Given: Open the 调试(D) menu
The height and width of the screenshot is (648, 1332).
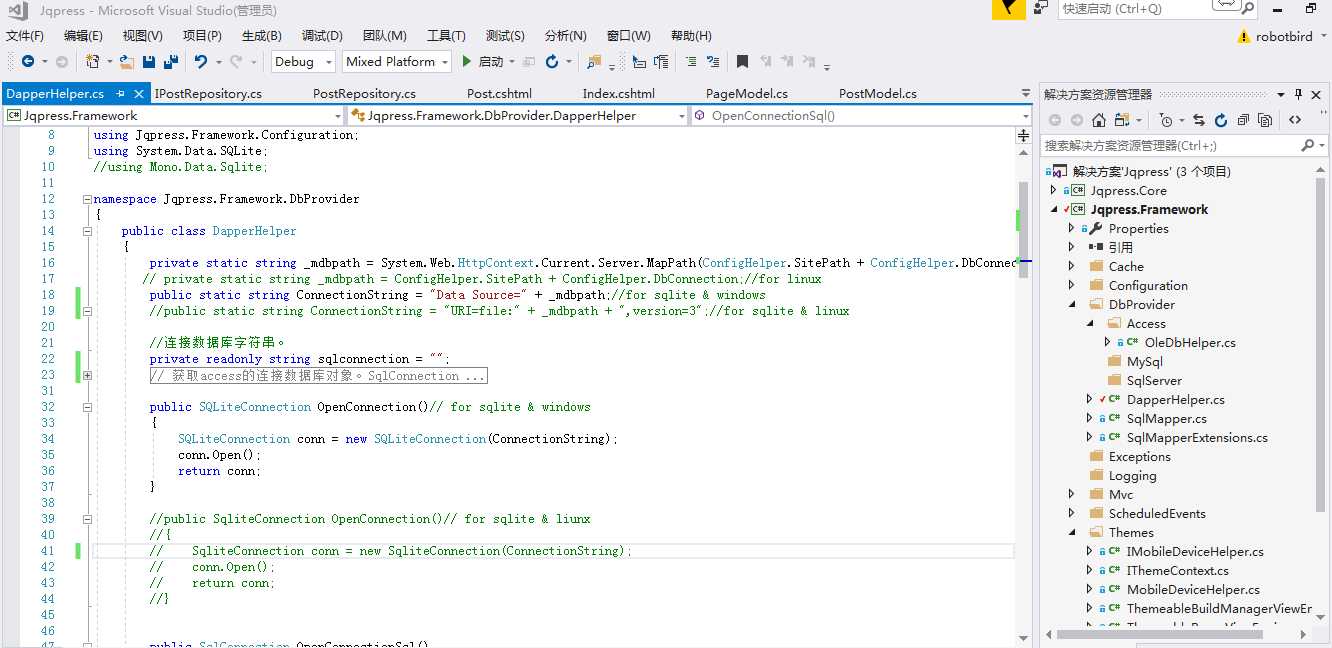Looking at the screenshot, I should coord(322,35).
